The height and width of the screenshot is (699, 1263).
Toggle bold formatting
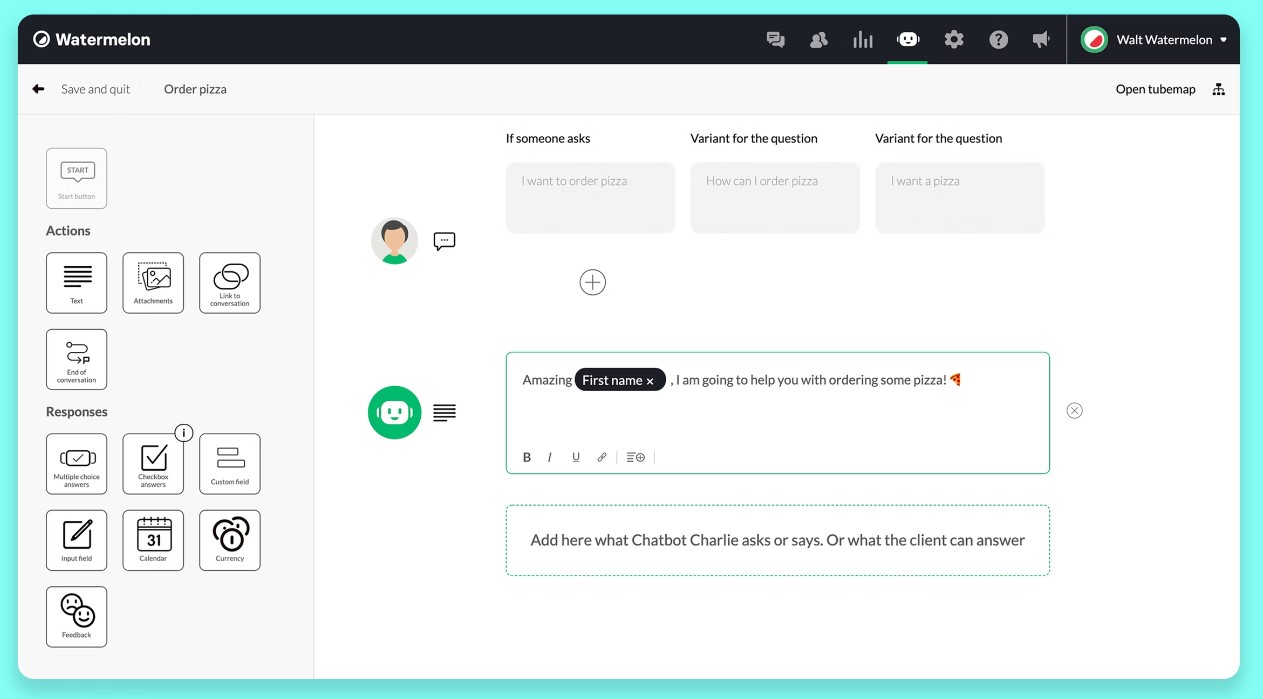tap(527, 457)
